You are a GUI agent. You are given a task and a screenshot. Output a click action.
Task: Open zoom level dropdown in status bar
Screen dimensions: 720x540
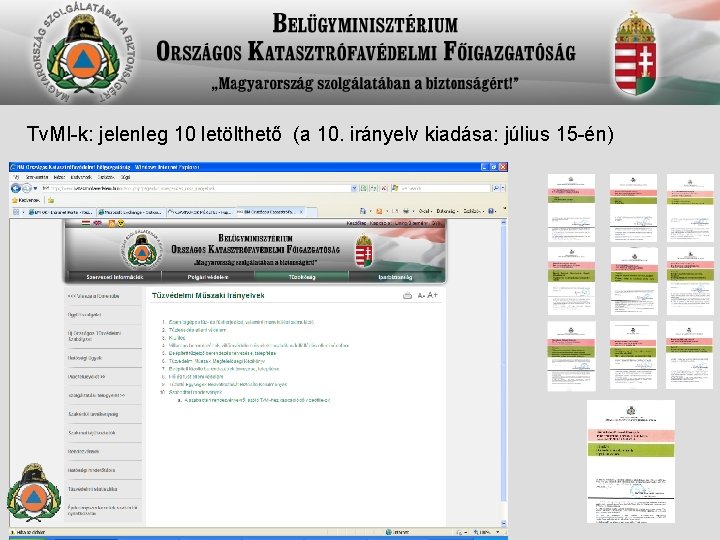coord(499,532)
